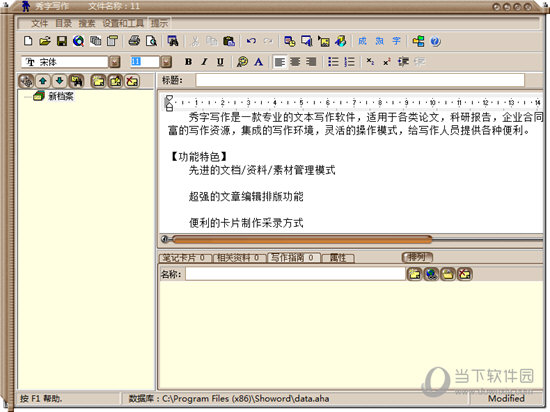Paste with the clipboard icon
Viewport: 550px width, 412px height.
point(229,41)
